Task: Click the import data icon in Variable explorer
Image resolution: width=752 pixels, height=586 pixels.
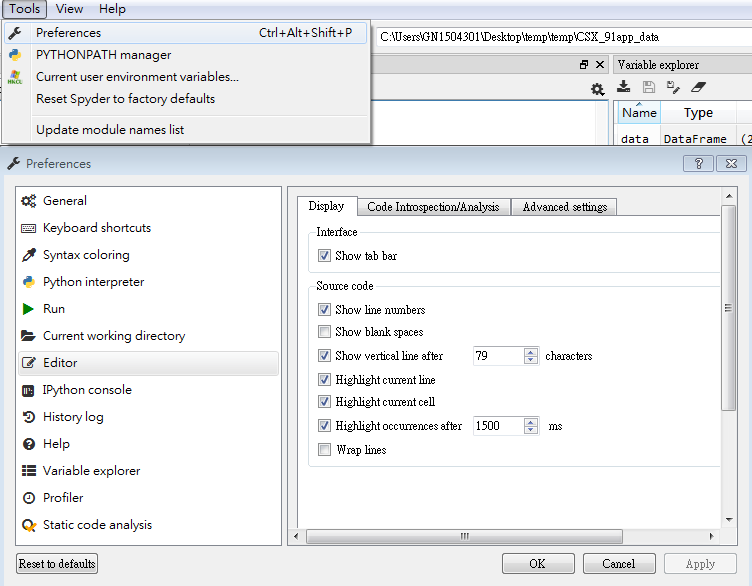Action: 624,88
